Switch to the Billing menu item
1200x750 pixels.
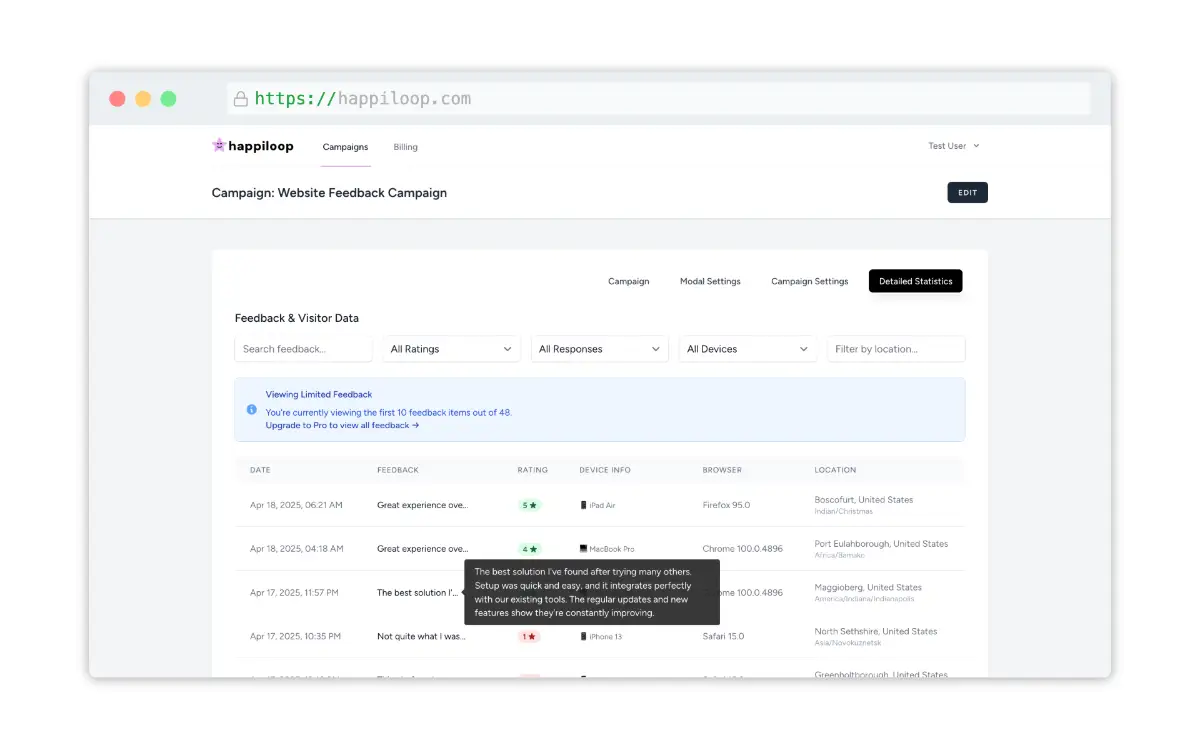click(x=405, y=147)
